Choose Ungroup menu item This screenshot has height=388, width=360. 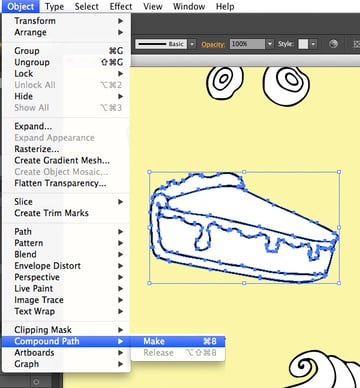click(66, 62)
